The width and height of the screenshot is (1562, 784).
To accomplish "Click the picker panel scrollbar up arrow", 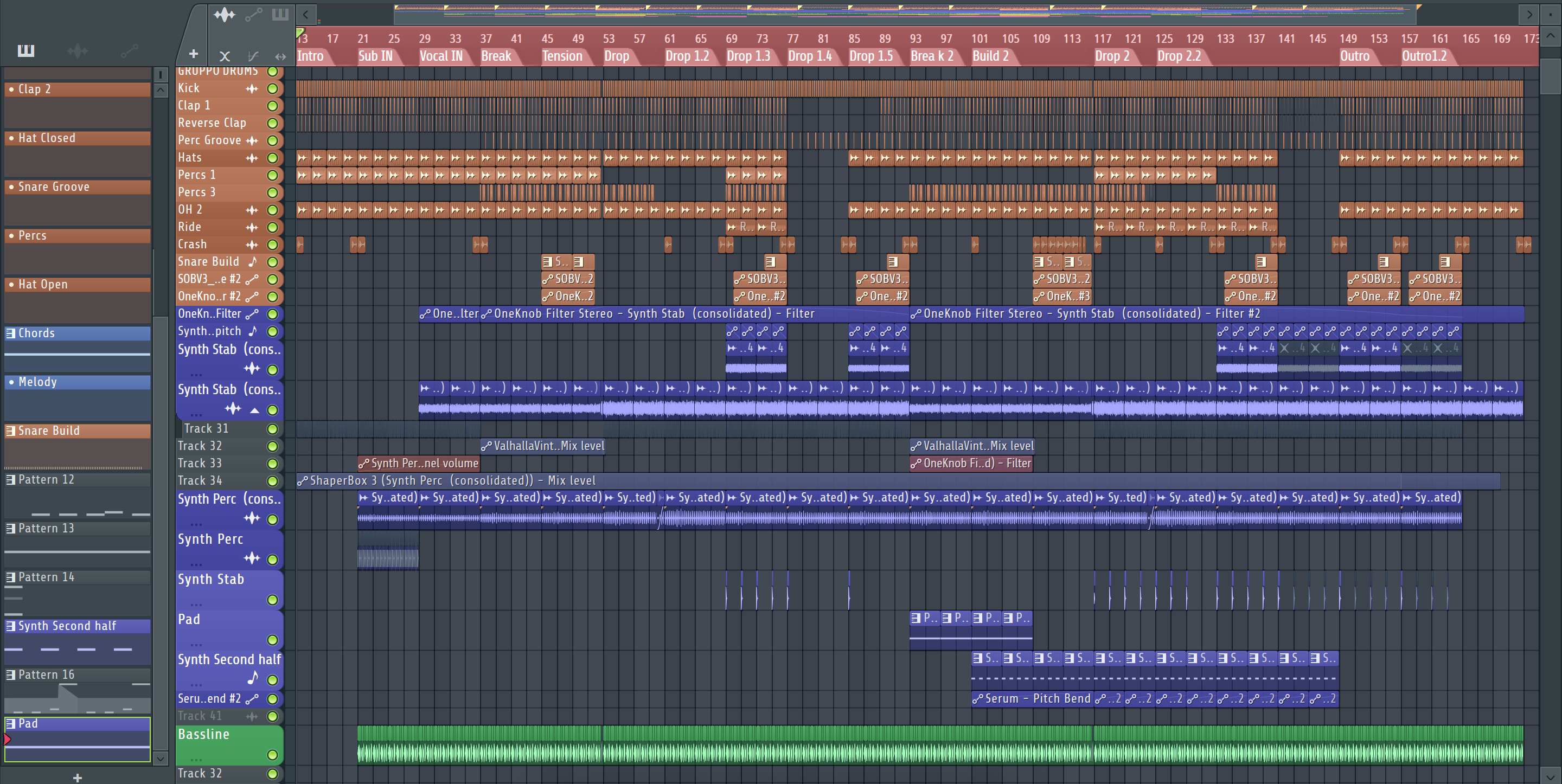I will click(161, 91).
